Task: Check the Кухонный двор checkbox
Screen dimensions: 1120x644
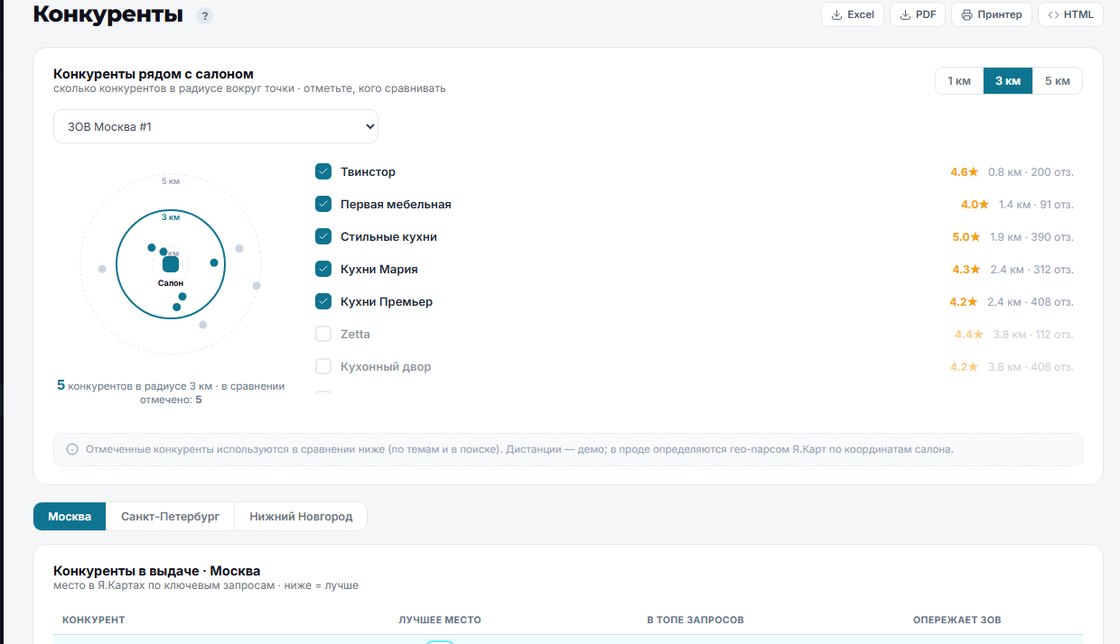Action: tap(324, 366)
